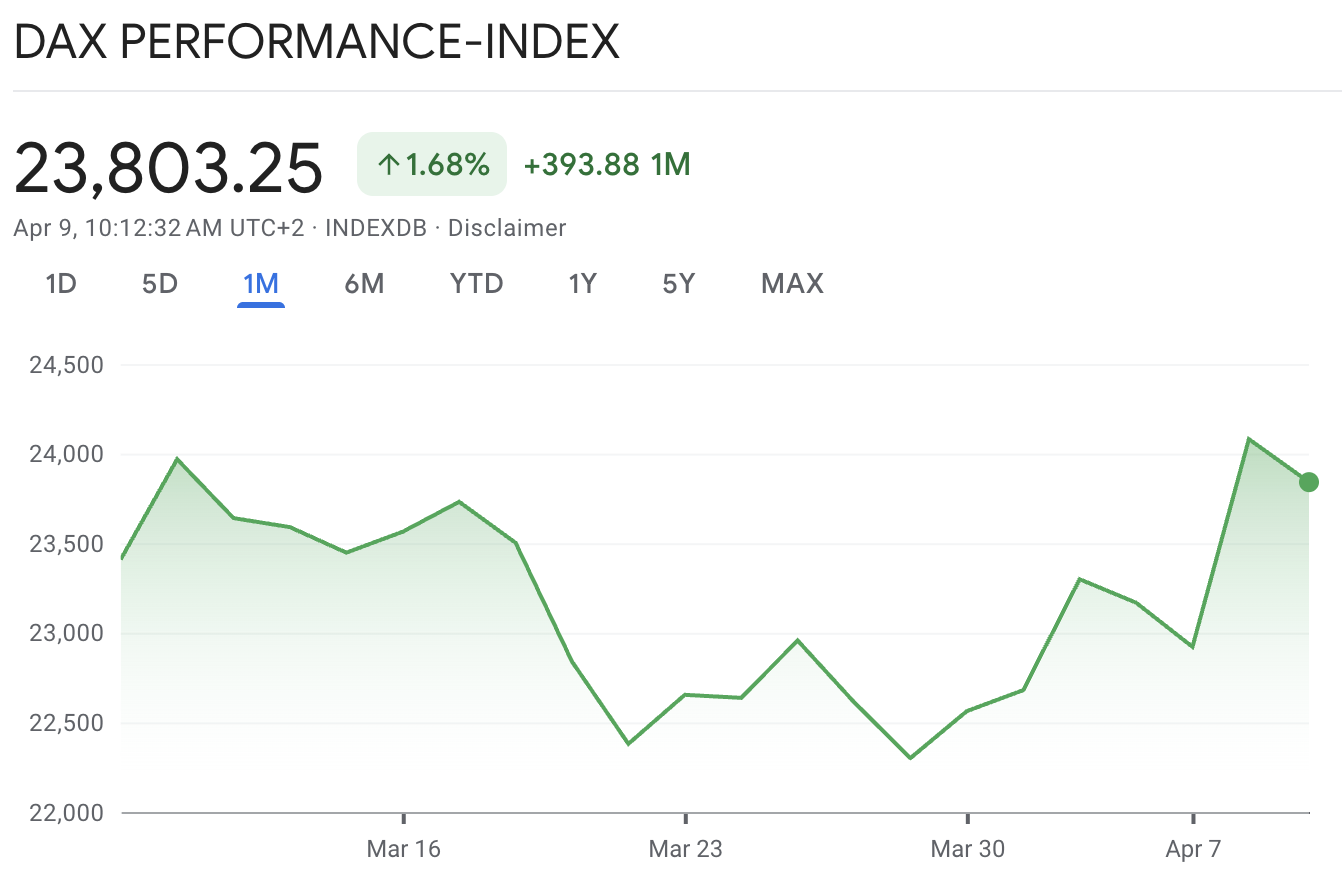Click the green up-arrow icon

coord(390,163)
